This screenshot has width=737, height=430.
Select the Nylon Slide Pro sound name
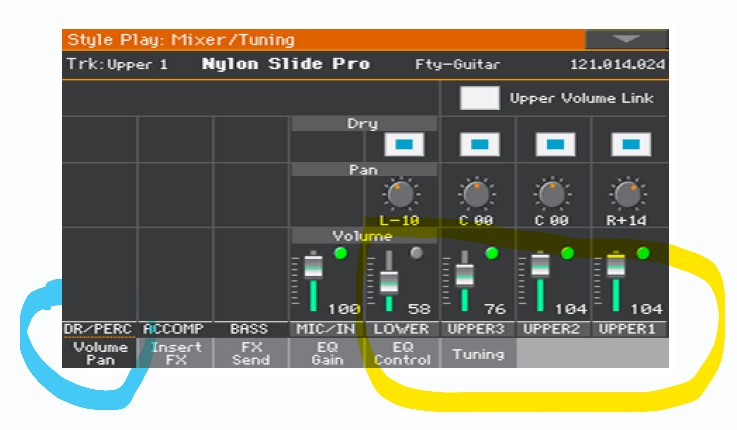point(286,64)
